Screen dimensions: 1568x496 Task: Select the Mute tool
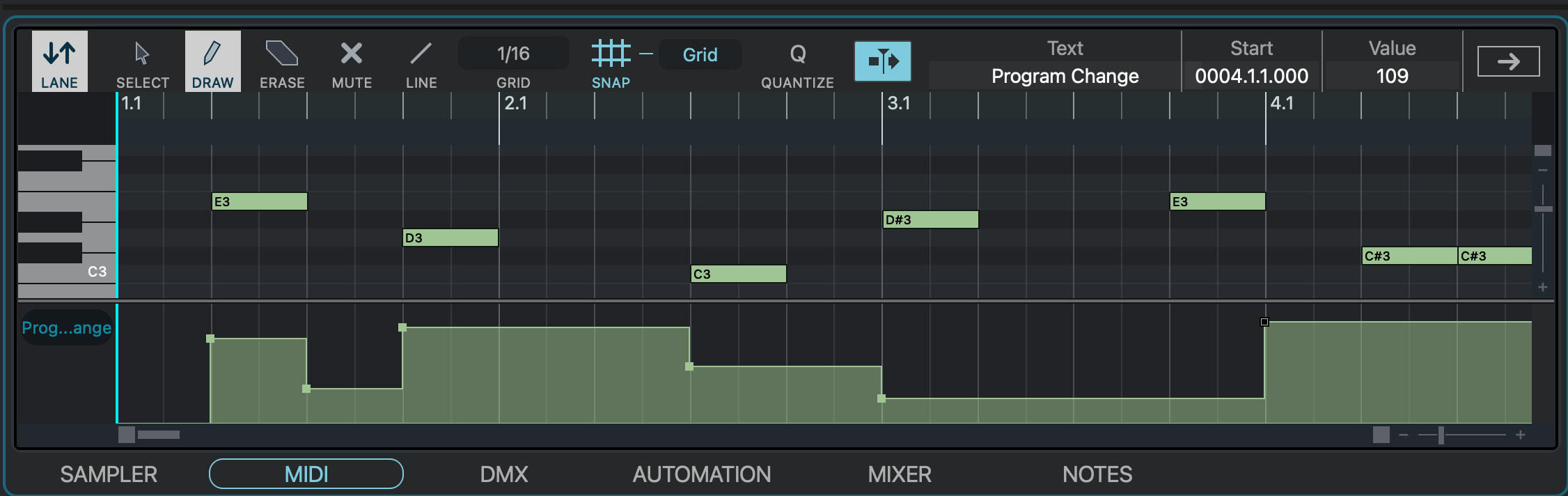coord(352,62)
